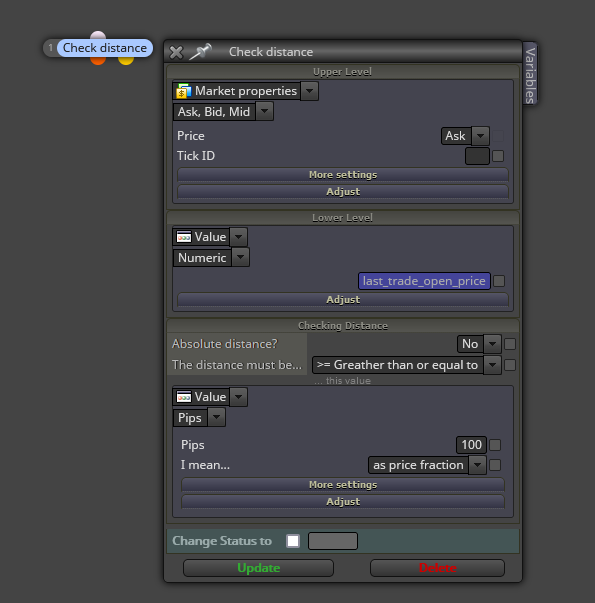Click the number 1 badge on node
The image size is (595, 603).
[50, 48]
